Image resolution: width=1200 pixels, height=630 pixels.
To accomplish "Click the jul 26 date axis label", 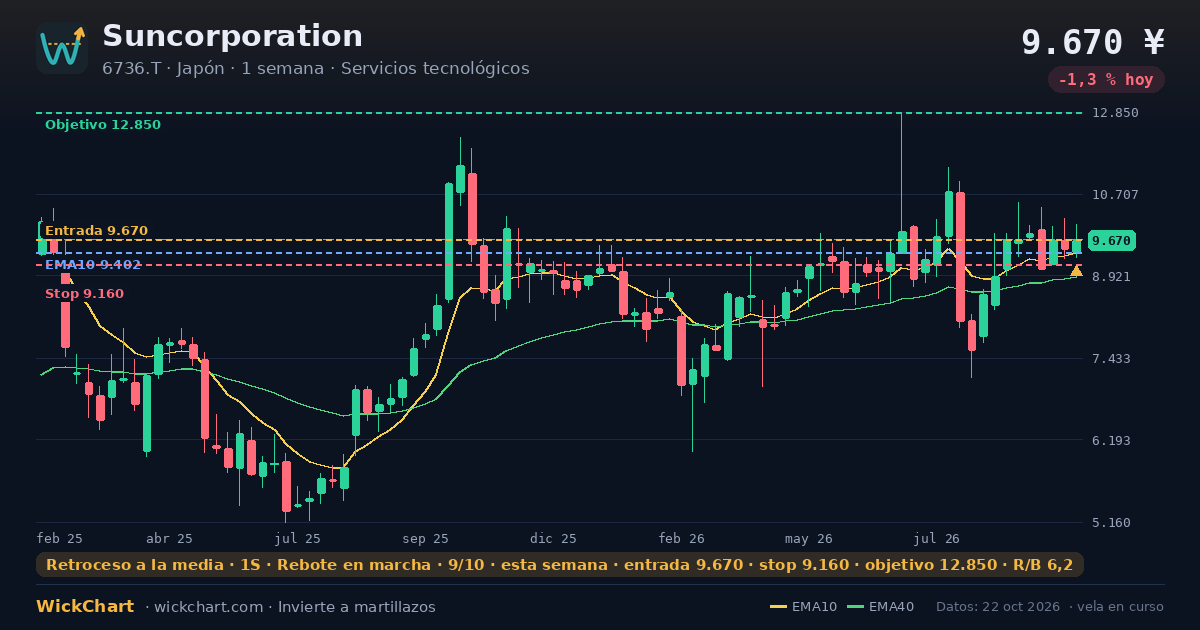I will pyautogui.click(x=937, y=539).
